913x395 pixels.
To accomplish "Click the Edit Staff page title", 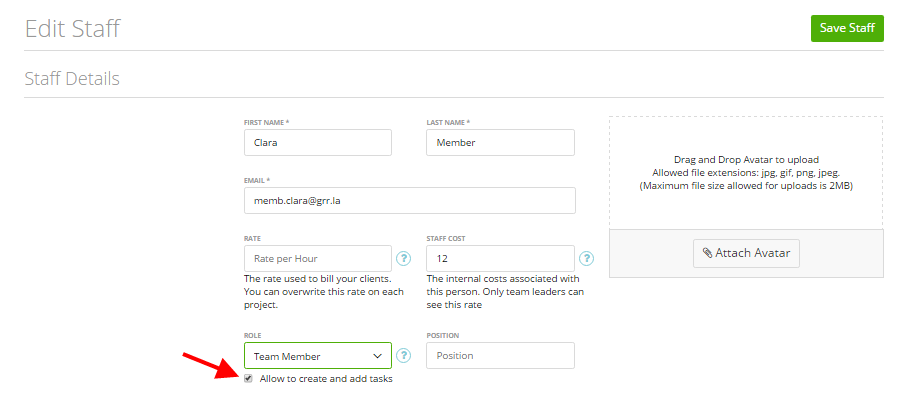I will coord(72,28).
